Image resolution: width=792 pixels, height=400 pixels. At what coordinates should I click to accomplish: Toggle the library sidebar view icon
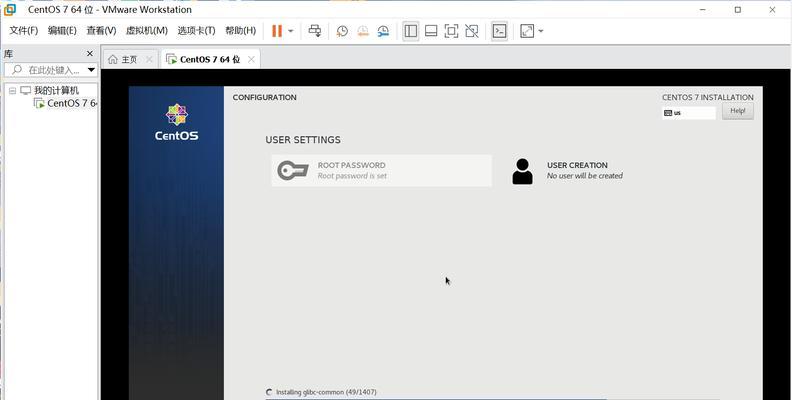coord(411,31)
